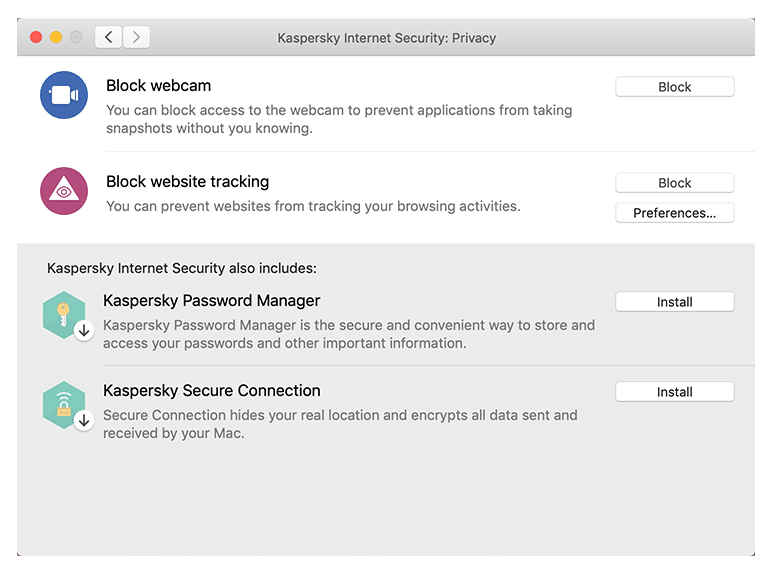Click the pink website tracking eye icon
This screenshot has width=772, height=575.
point(64,191)
